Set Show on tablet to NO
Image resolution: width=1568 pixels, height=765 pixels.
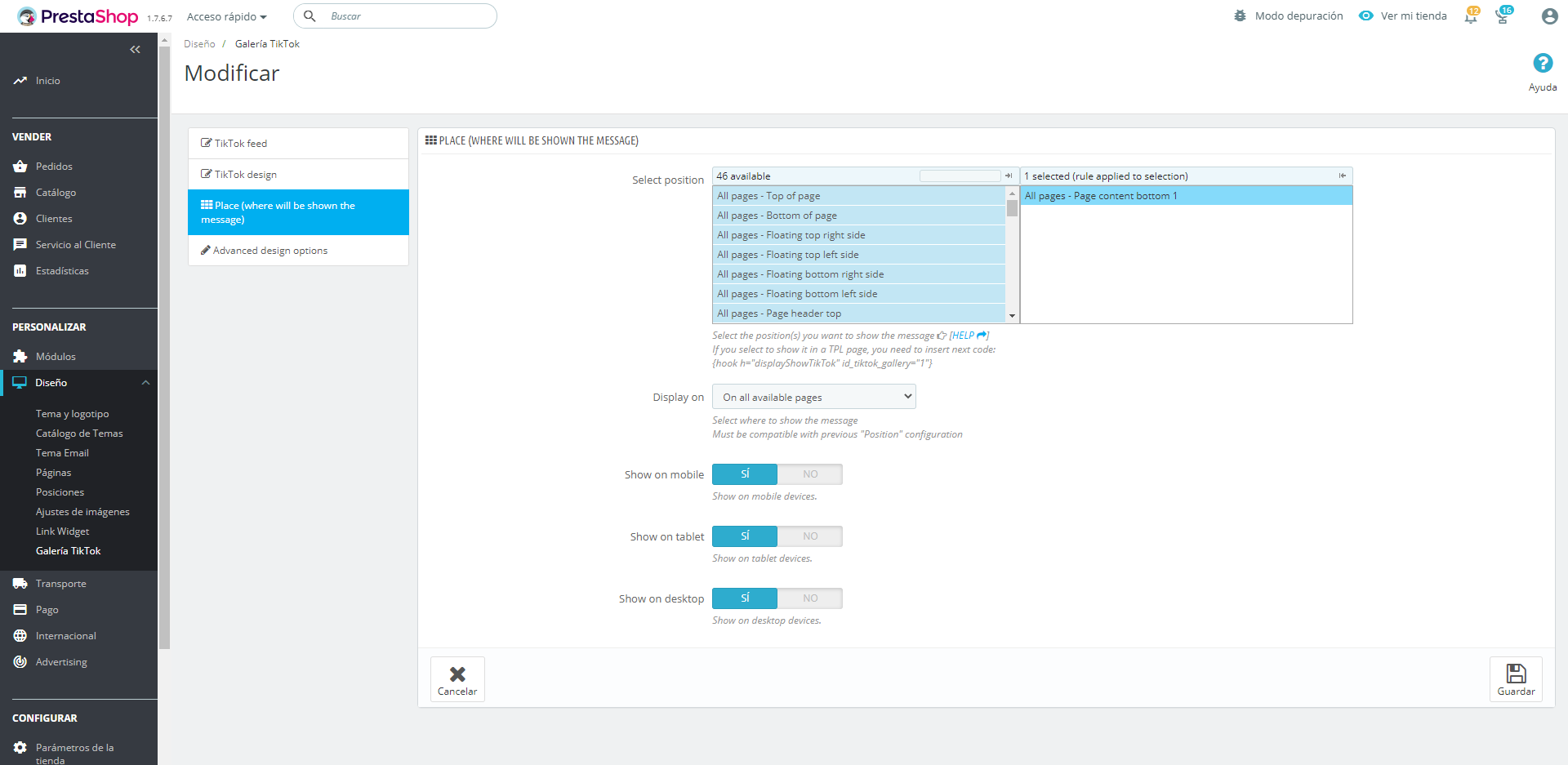tap(810, 536)
